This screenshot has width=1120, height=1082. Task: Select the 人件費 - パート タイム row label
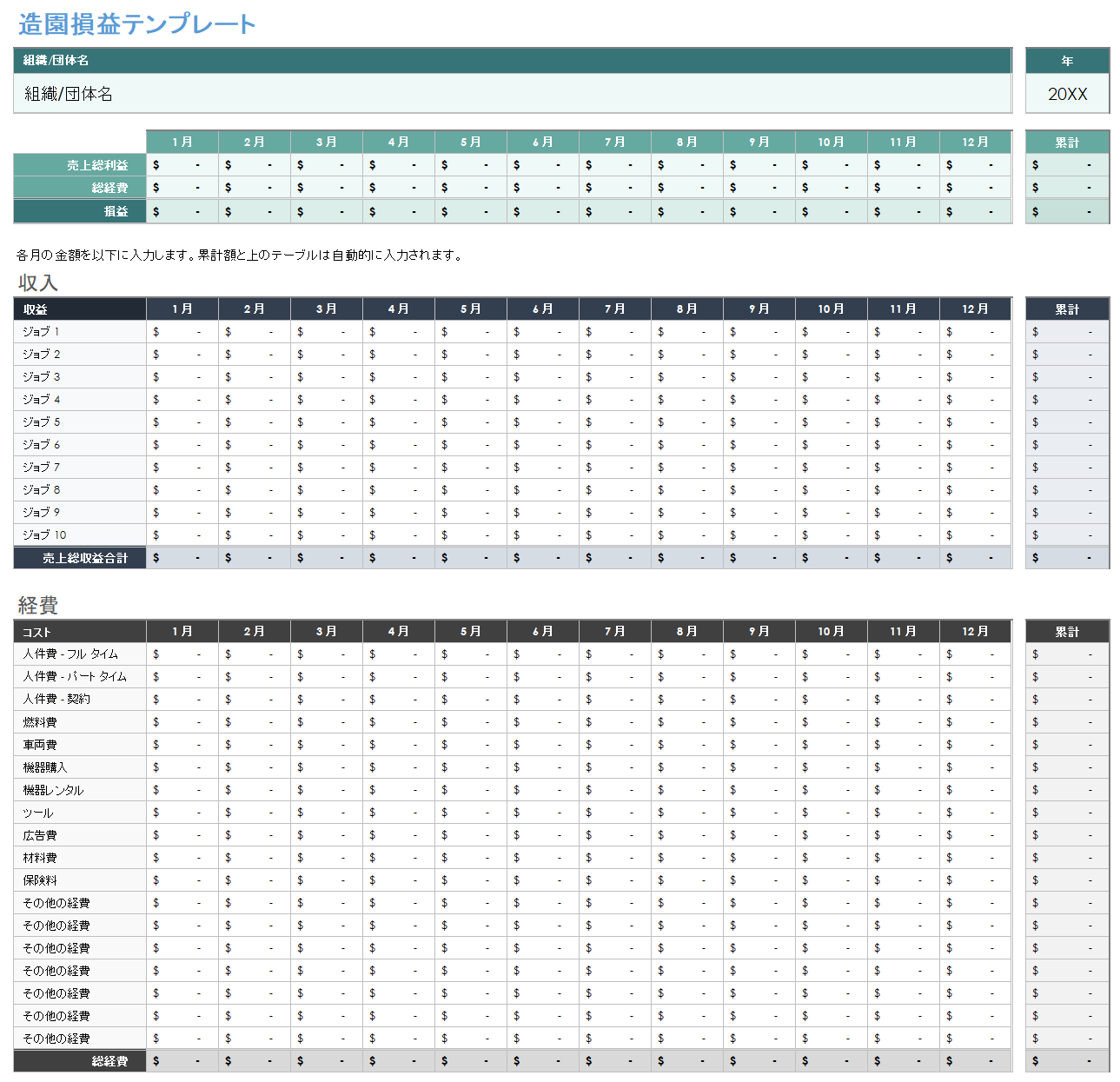click(x=80, y=677)
